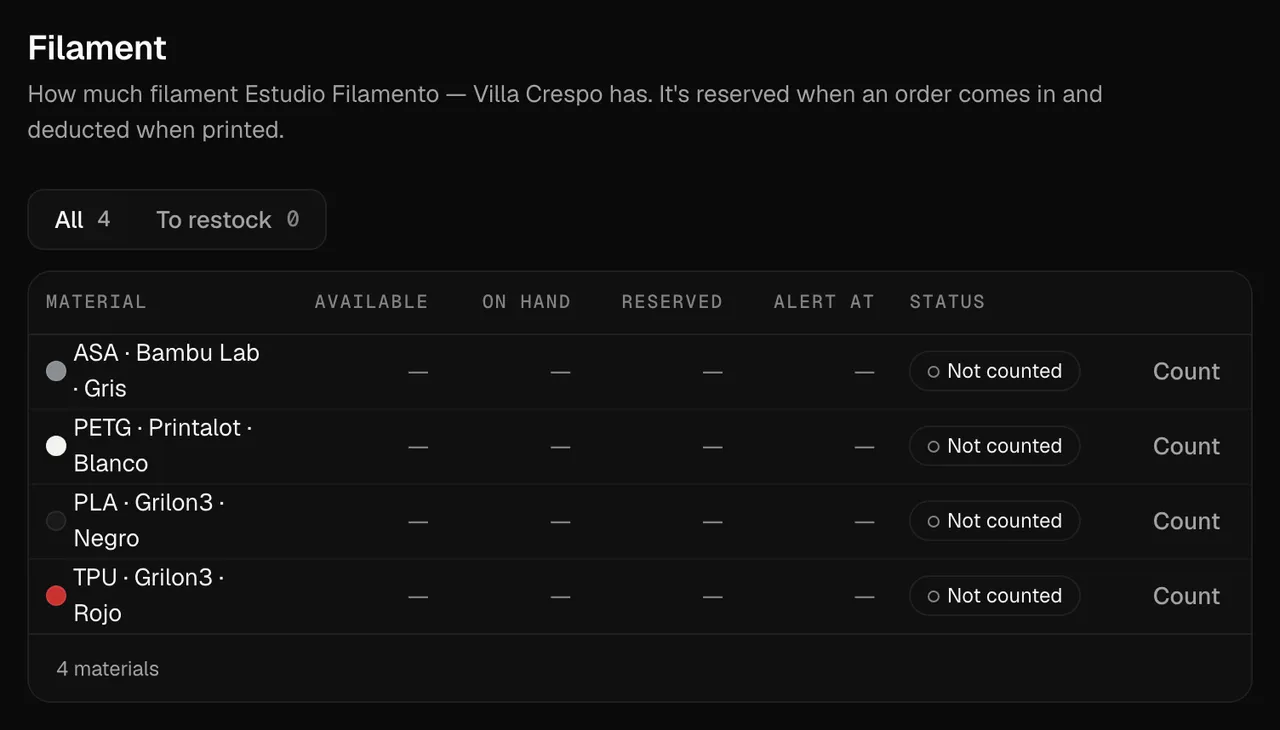Switch to the All tab

(x=83, y=220)
